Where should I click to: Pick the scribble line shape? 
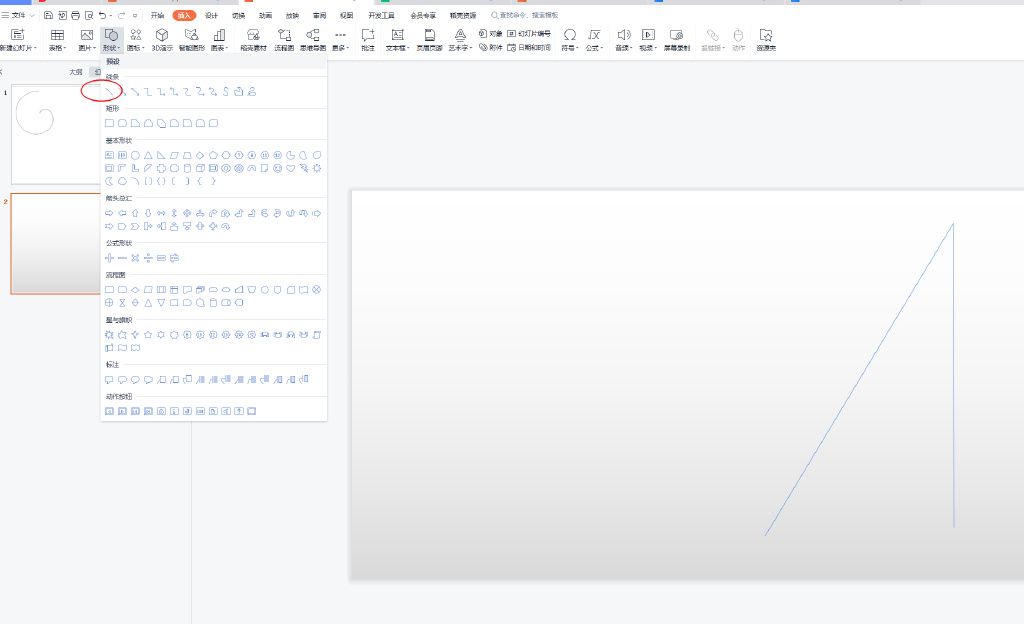pyautogui.click(x=251, y=91)
